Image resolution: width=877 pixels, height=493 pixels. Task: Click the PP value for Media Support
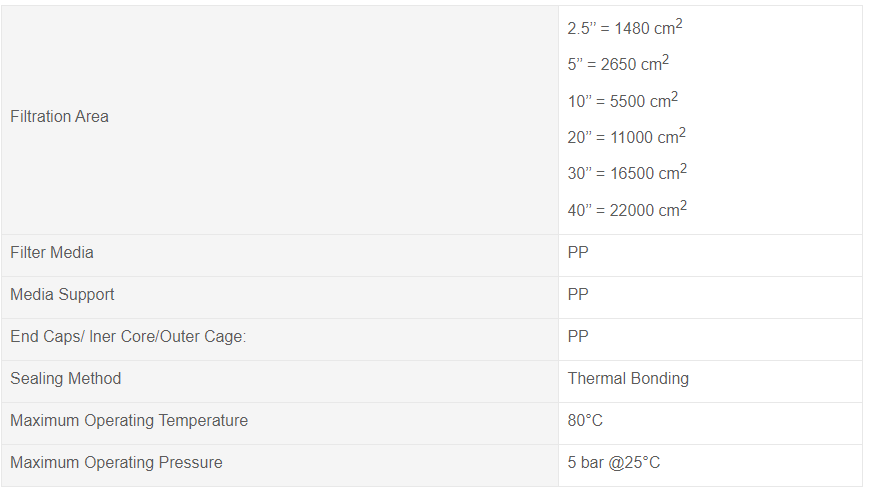[x=578, y=294]
